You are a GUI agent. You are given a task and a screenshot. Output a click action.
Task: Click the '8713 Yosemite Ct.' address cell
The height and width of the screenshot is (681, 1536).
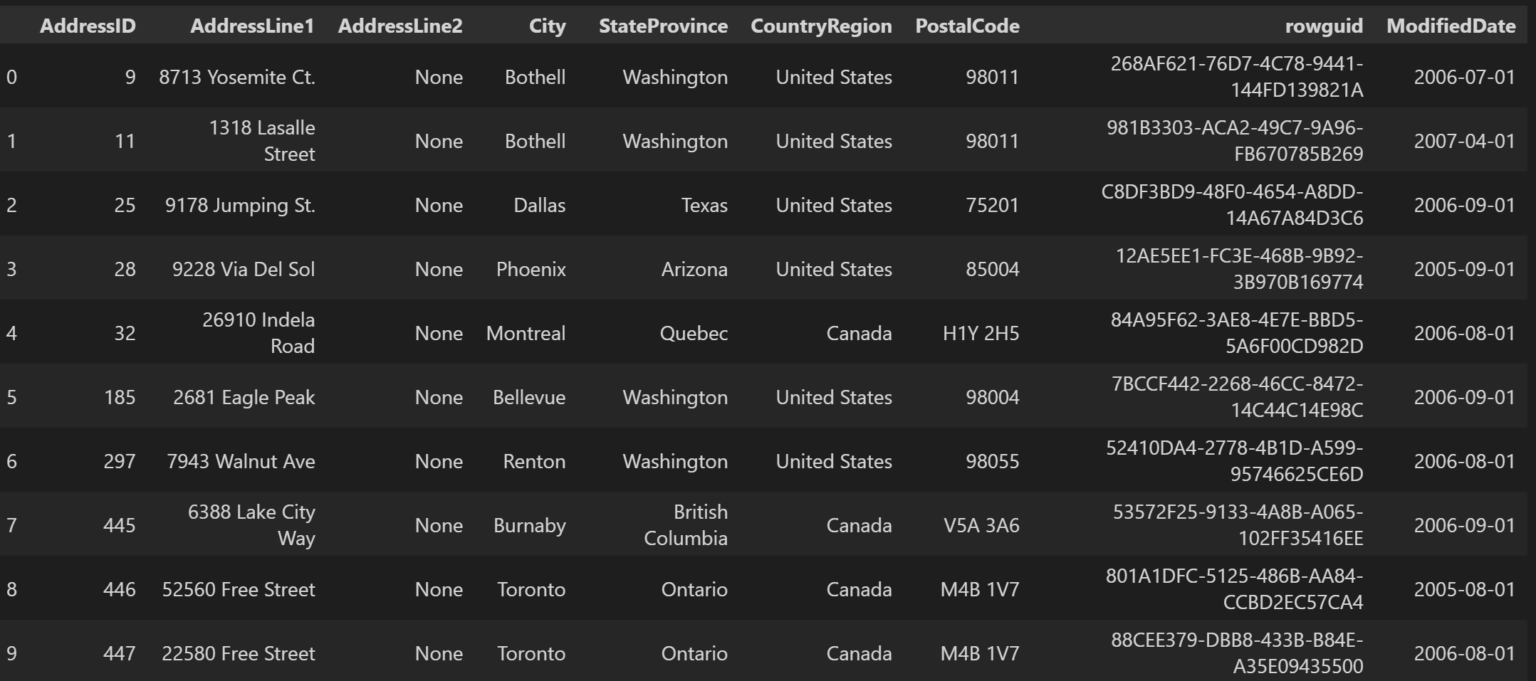(237, 78)
